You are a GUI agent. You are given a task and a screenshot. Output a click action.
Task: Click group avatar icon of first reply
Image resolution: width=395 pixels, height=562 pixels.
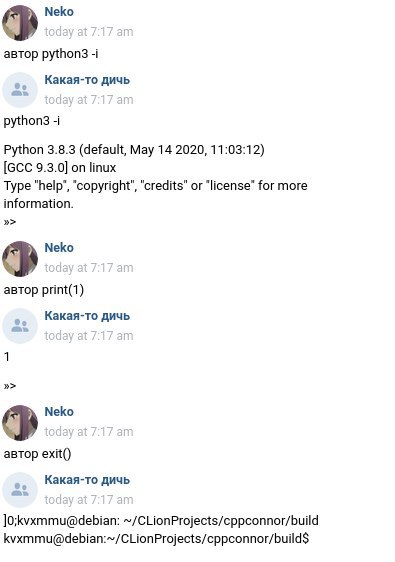[20, 90]
